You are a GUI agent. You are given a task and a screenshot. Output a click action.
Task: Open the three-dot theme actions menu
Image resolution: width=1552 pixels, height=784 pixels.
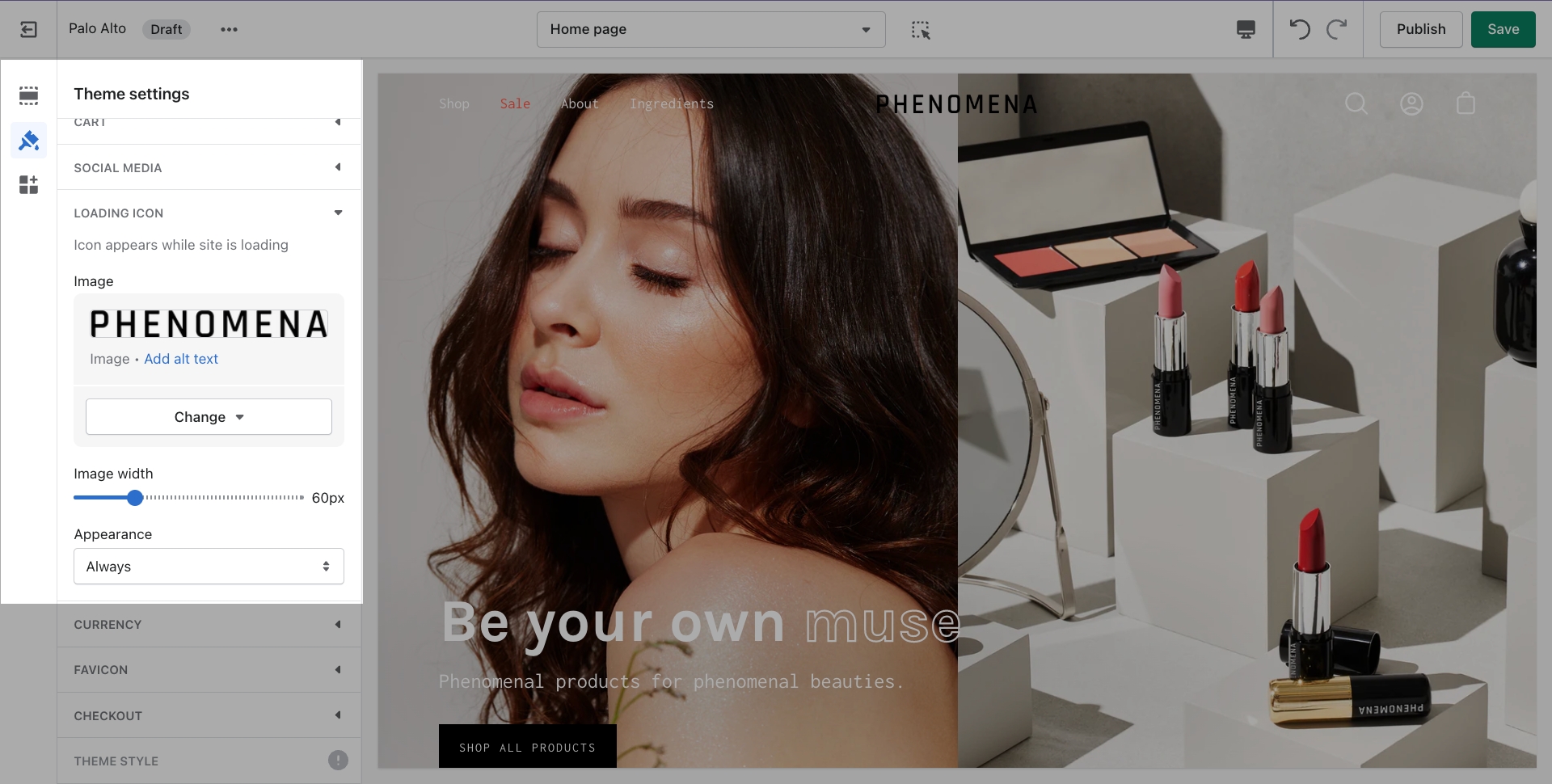[229, 30]
